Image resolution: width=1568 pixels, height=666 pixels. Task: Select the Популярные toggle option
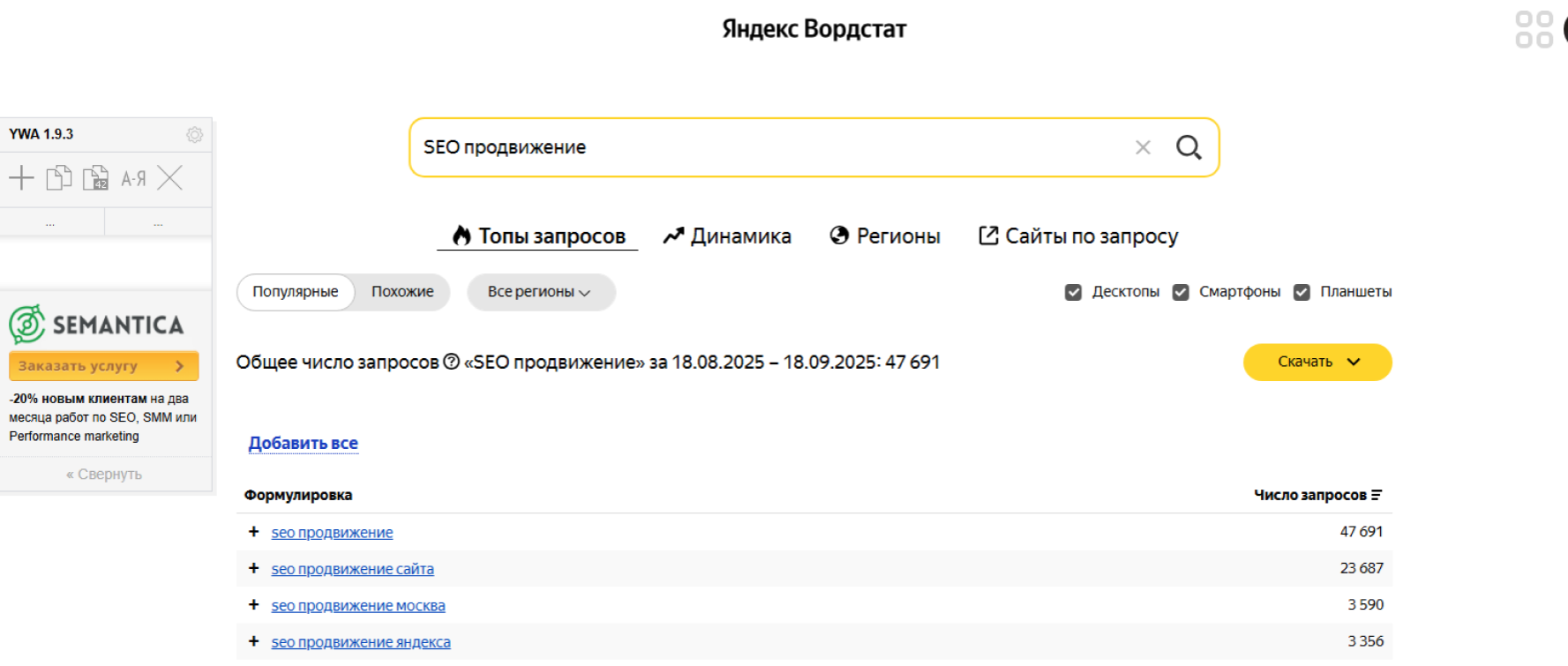[296, 292]
